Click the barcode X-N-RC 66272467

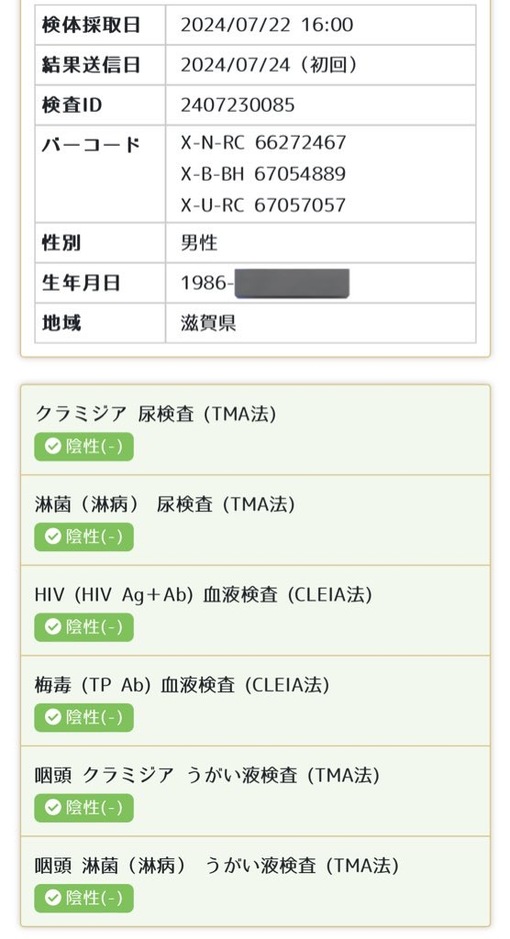263,143
